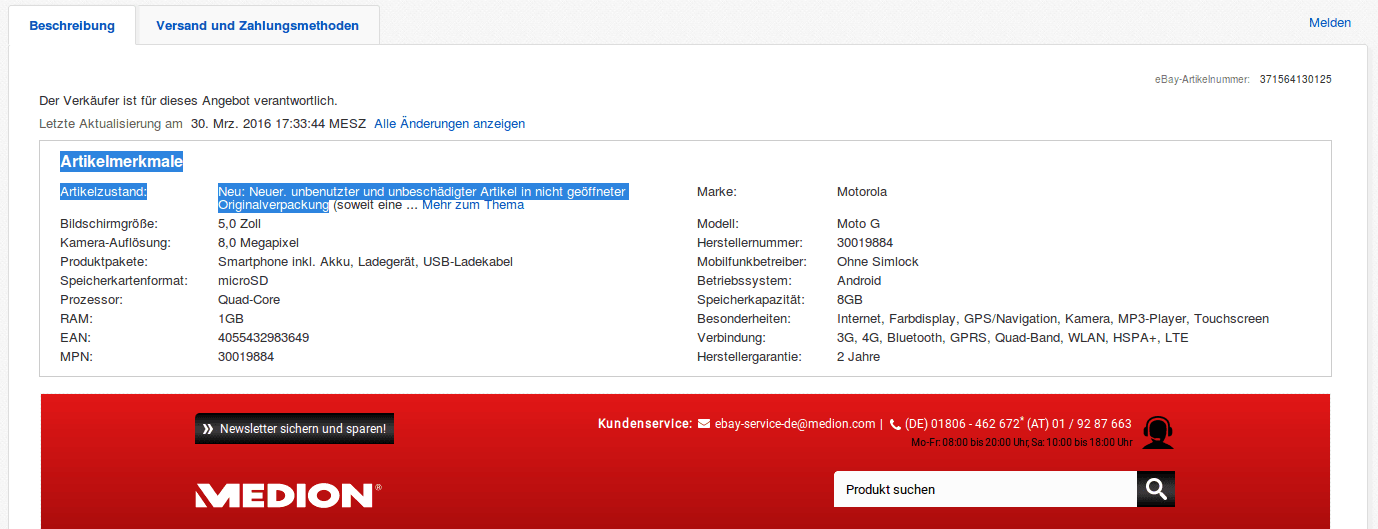
Task: Select the eBay-Artikelnummer 371564130125
Action: pyautogui.click(x=1295, y=79)
